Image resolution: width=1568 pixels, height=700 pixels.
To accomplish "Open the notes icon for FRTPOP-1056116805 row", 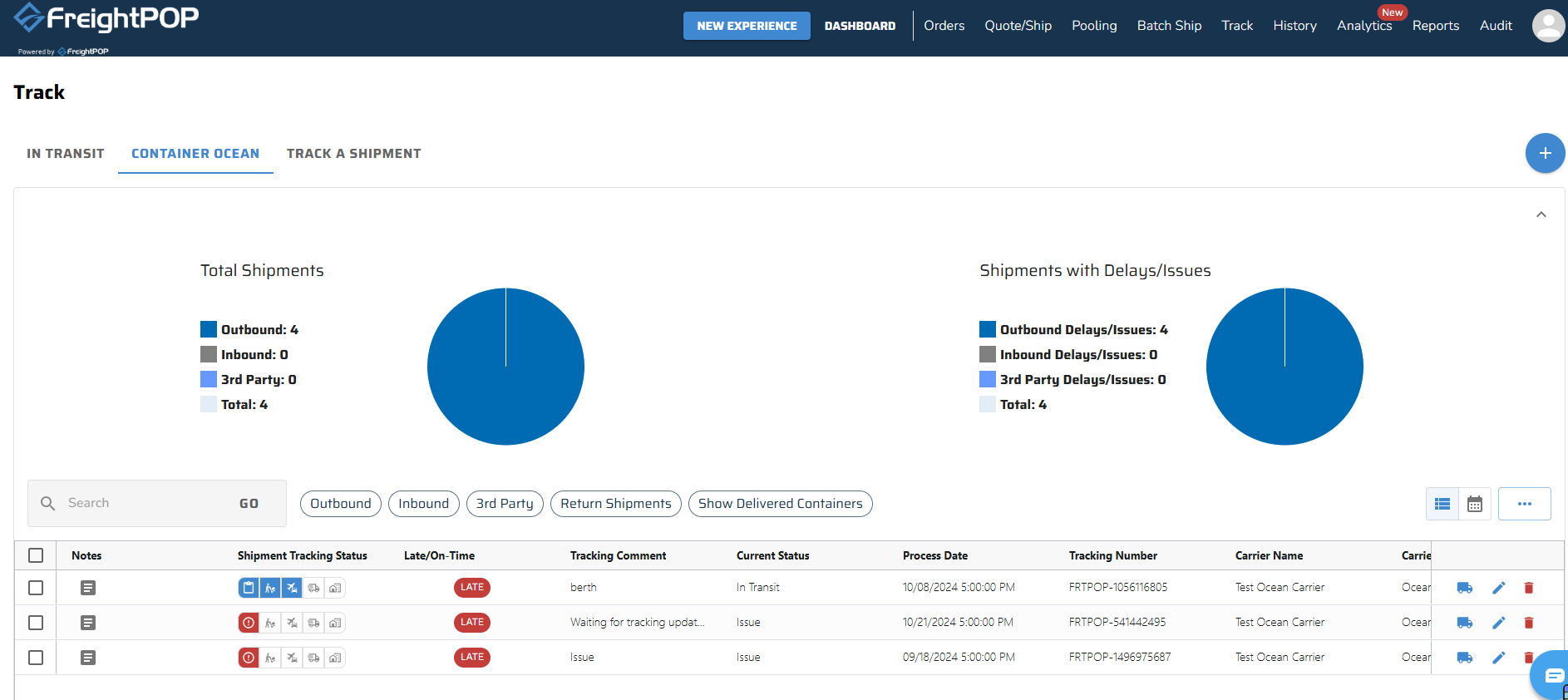I will coord(88,588).
